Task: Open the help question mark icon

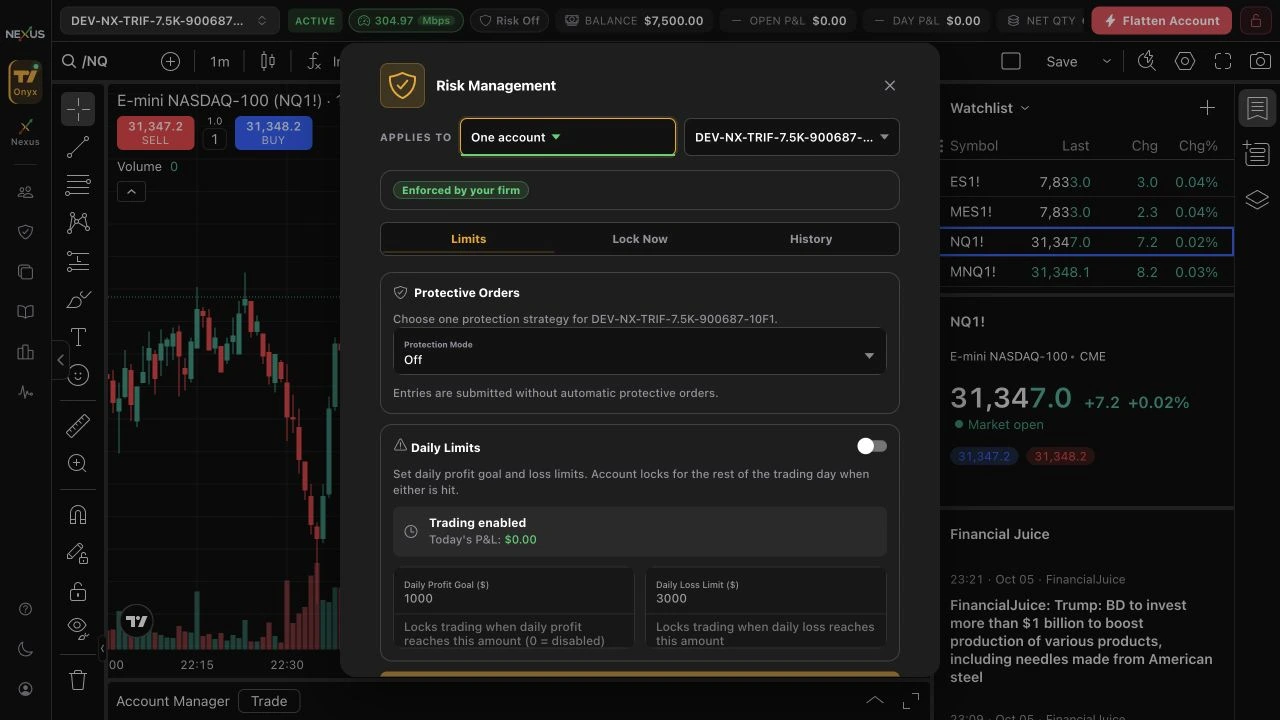Action: [x=26, y=609]
